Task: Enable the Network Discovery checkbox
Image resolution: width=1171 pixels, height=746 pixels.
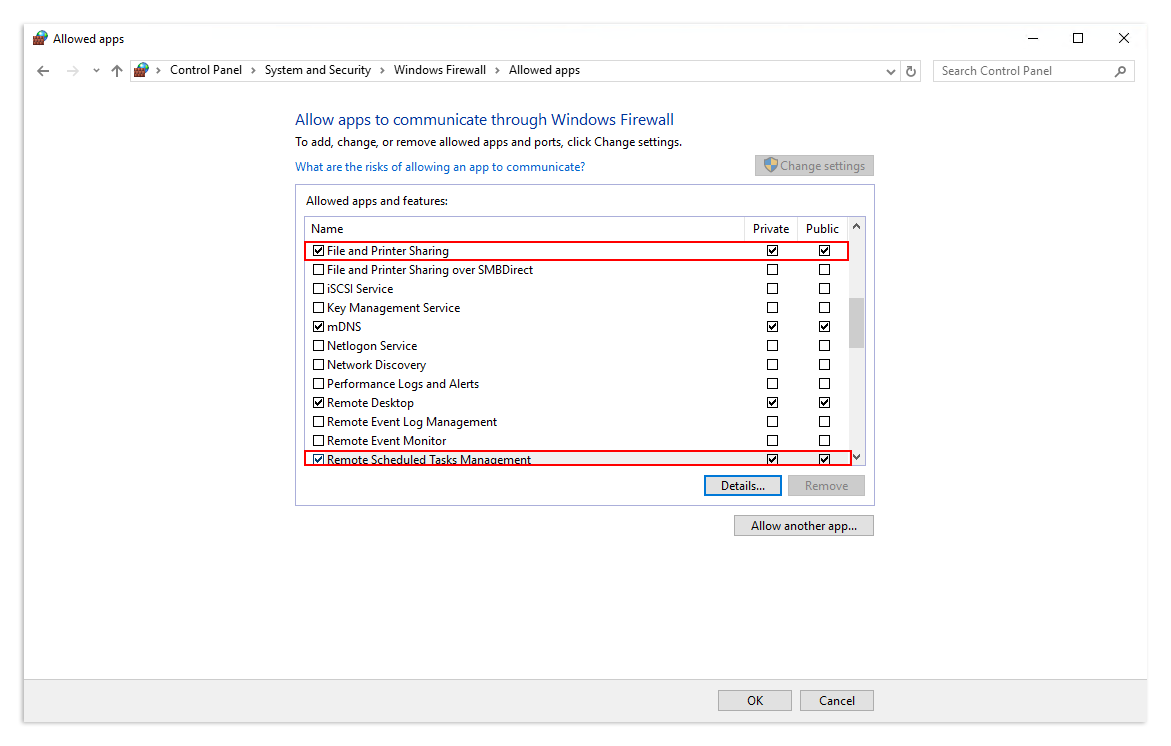Action: click(x=319, y=365)
